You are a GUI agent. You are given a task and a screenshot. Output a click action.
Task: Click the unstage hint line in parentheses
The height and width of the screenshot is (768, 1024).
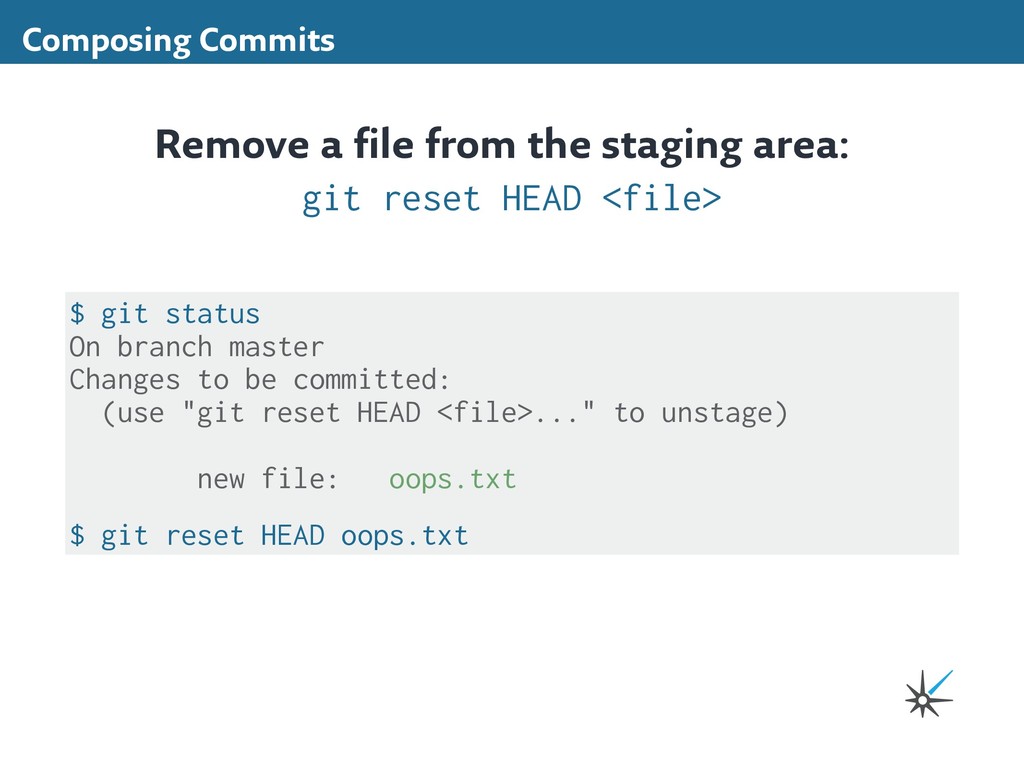click(x=445, y=413)
